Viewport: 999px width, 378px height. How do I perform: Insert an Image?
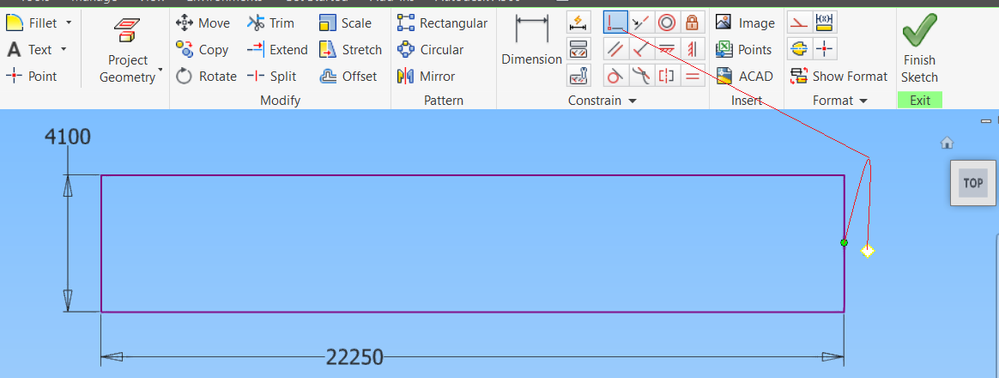point(745,23)
